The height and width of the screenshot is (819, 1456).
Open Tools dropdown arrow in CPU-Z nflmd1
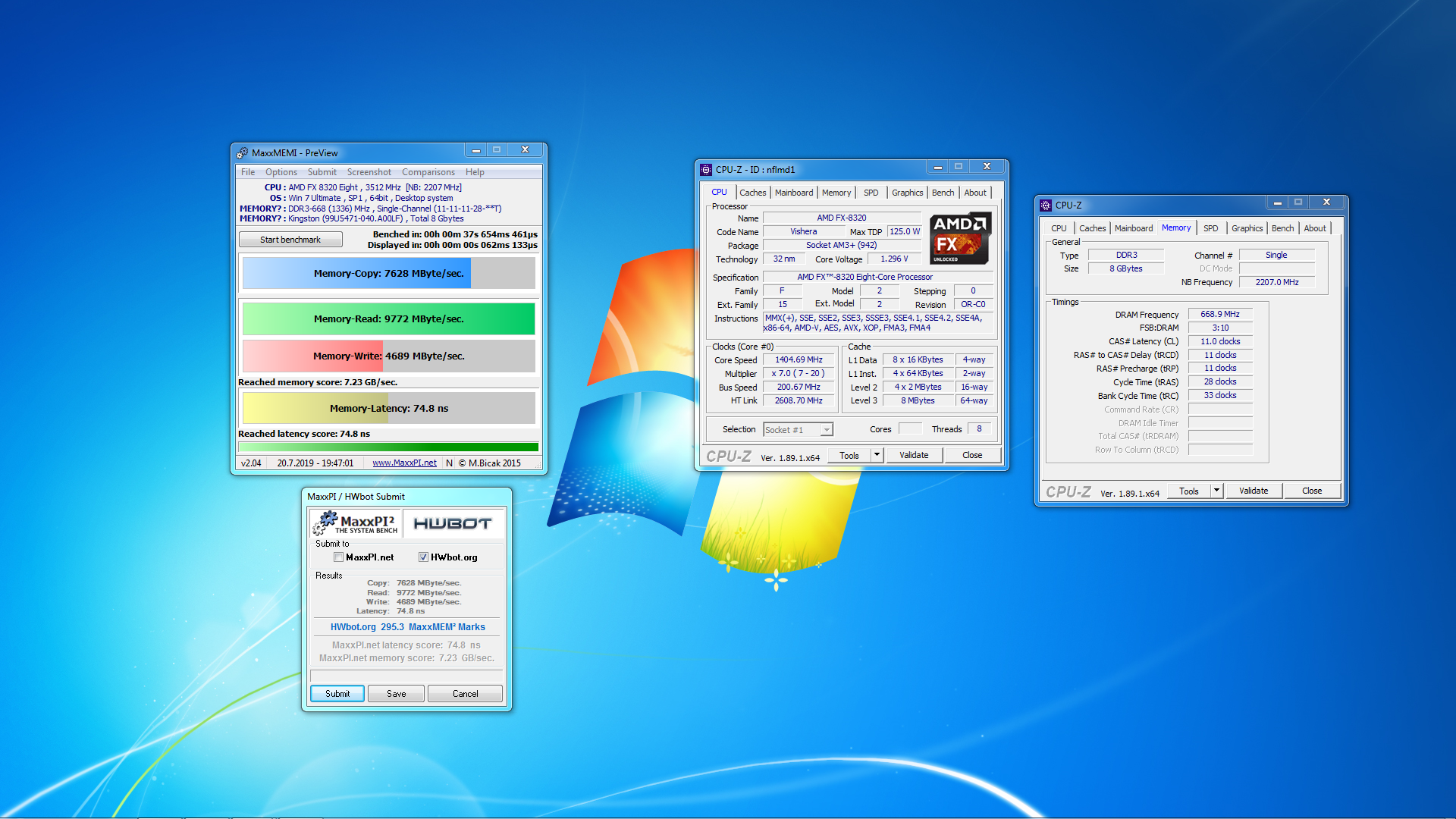pyautogui.click(x=877, y=455)
